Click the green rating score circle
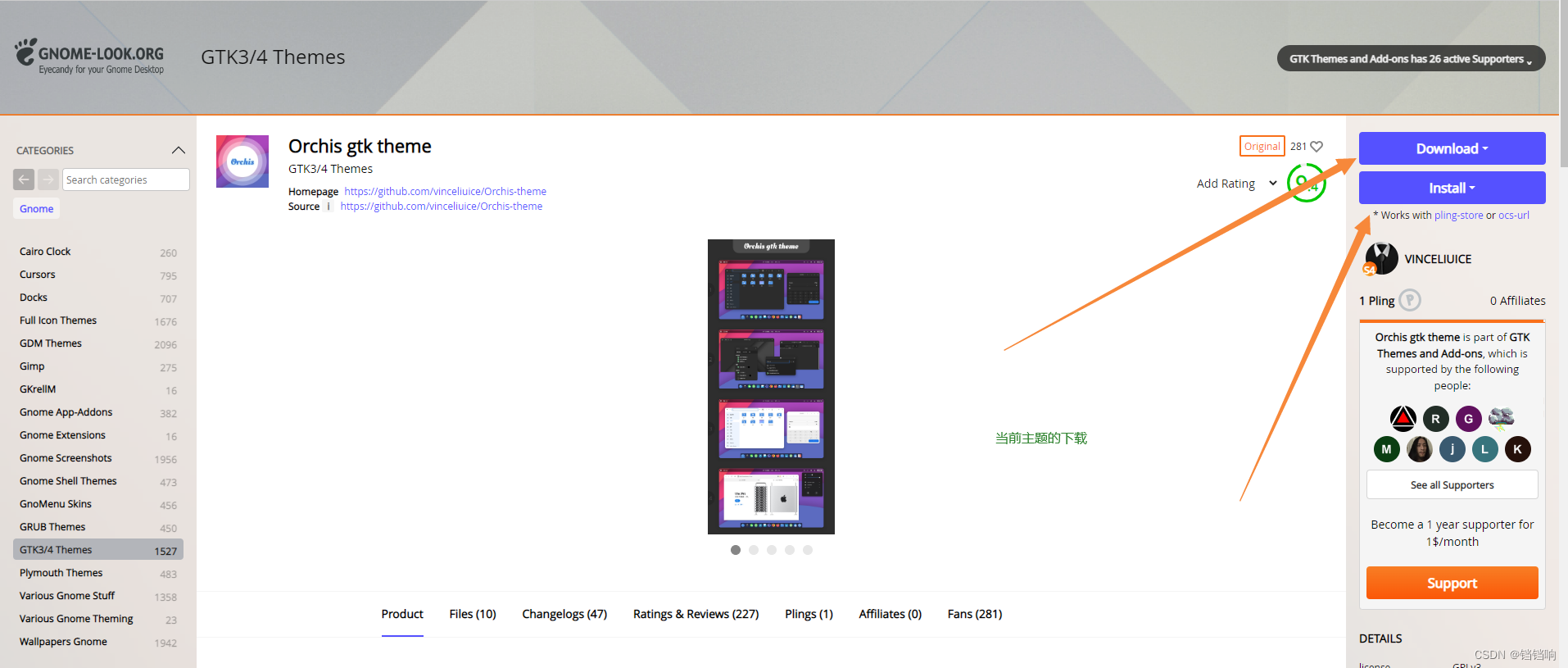The width and height of the screenshot is (1568, 668). point(1306,183)
